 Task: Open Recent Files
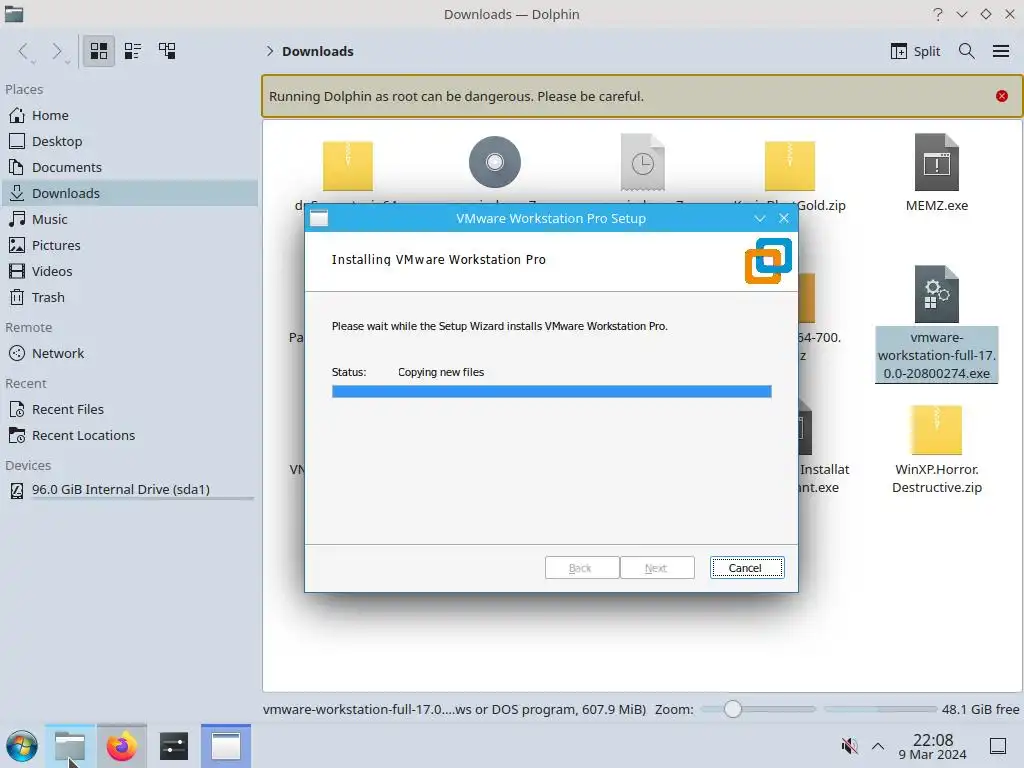click(x=129, y=409)
